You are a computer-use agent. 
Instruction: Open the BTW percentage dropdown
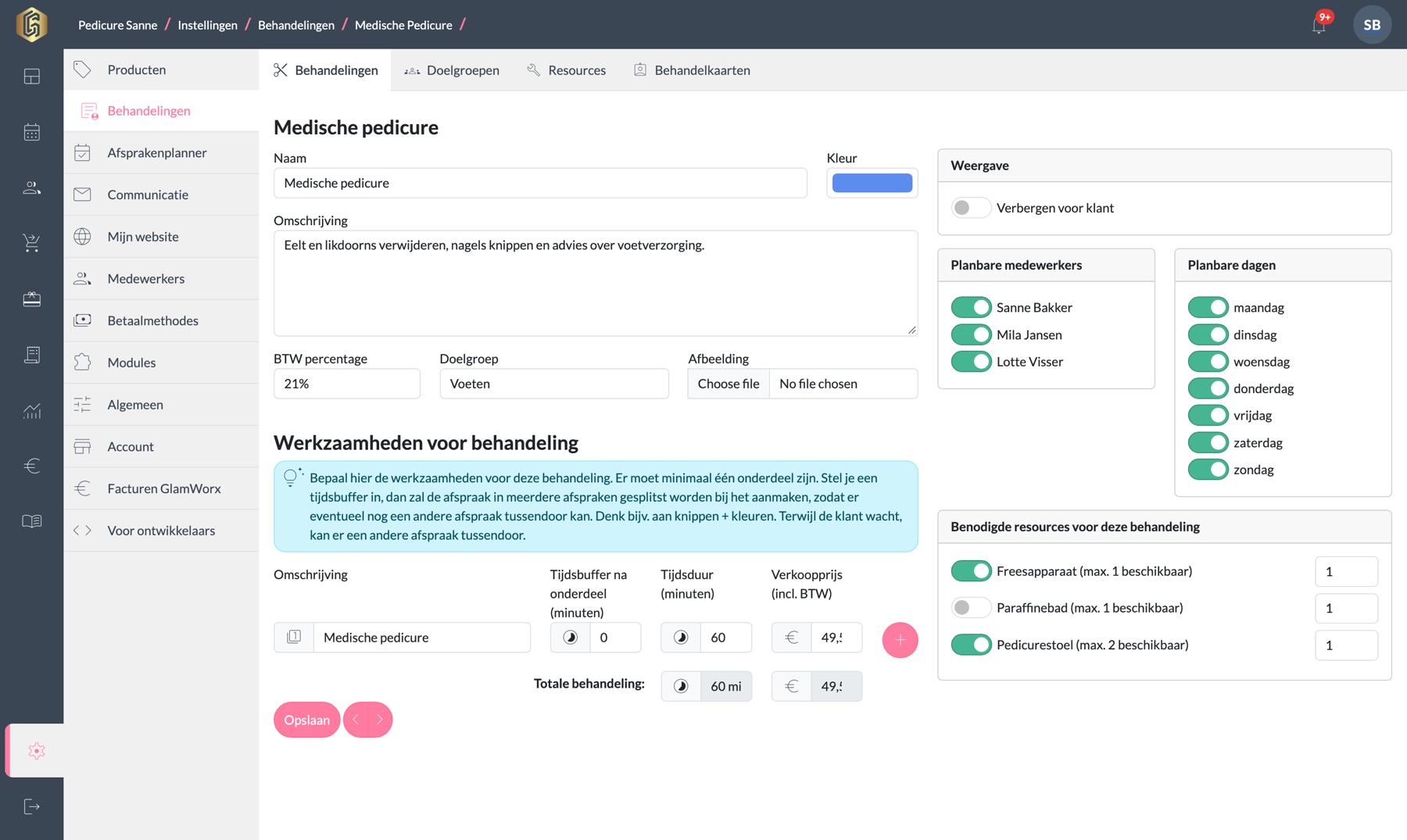pos(346,384)
